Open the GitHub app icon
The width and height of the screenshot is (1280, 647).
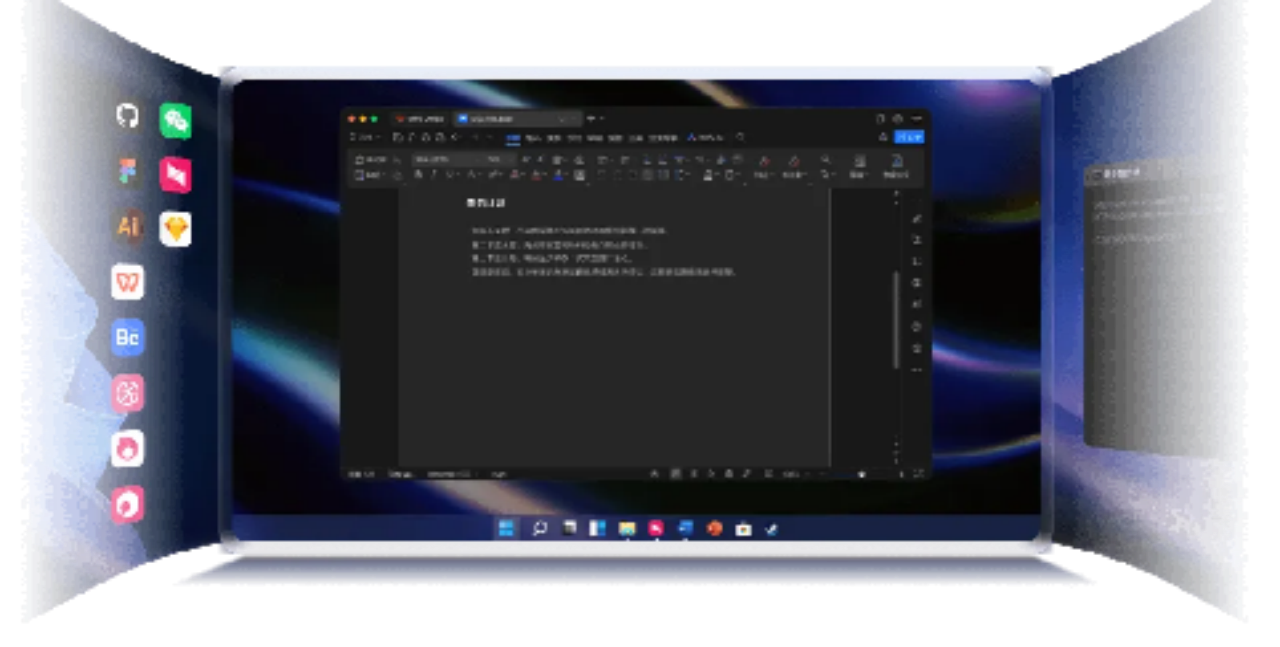[127, 116]
